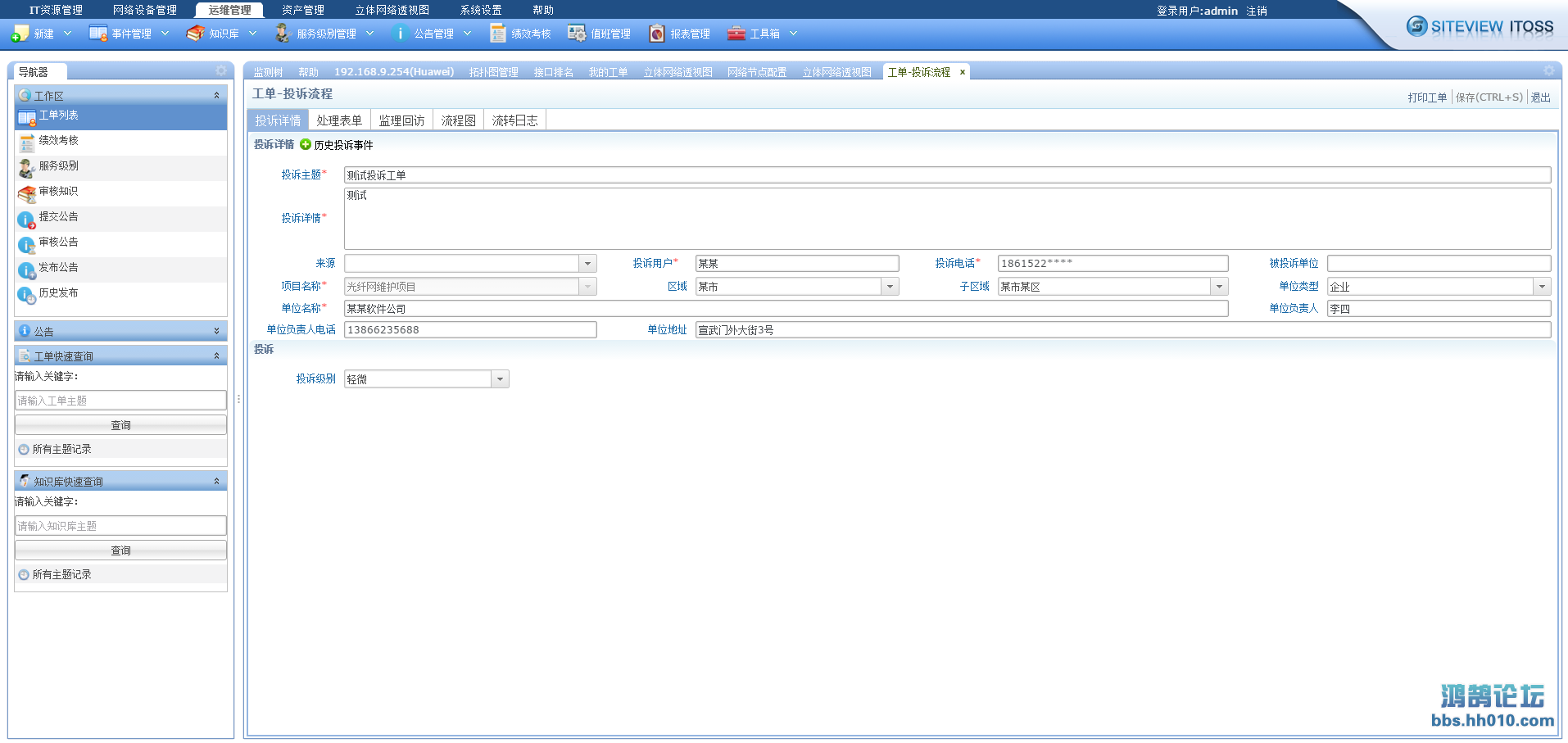This screenshot has height=743, width=1568.
Task: Switch to the 拓扑图管理 tab
Action: [494, 72]
